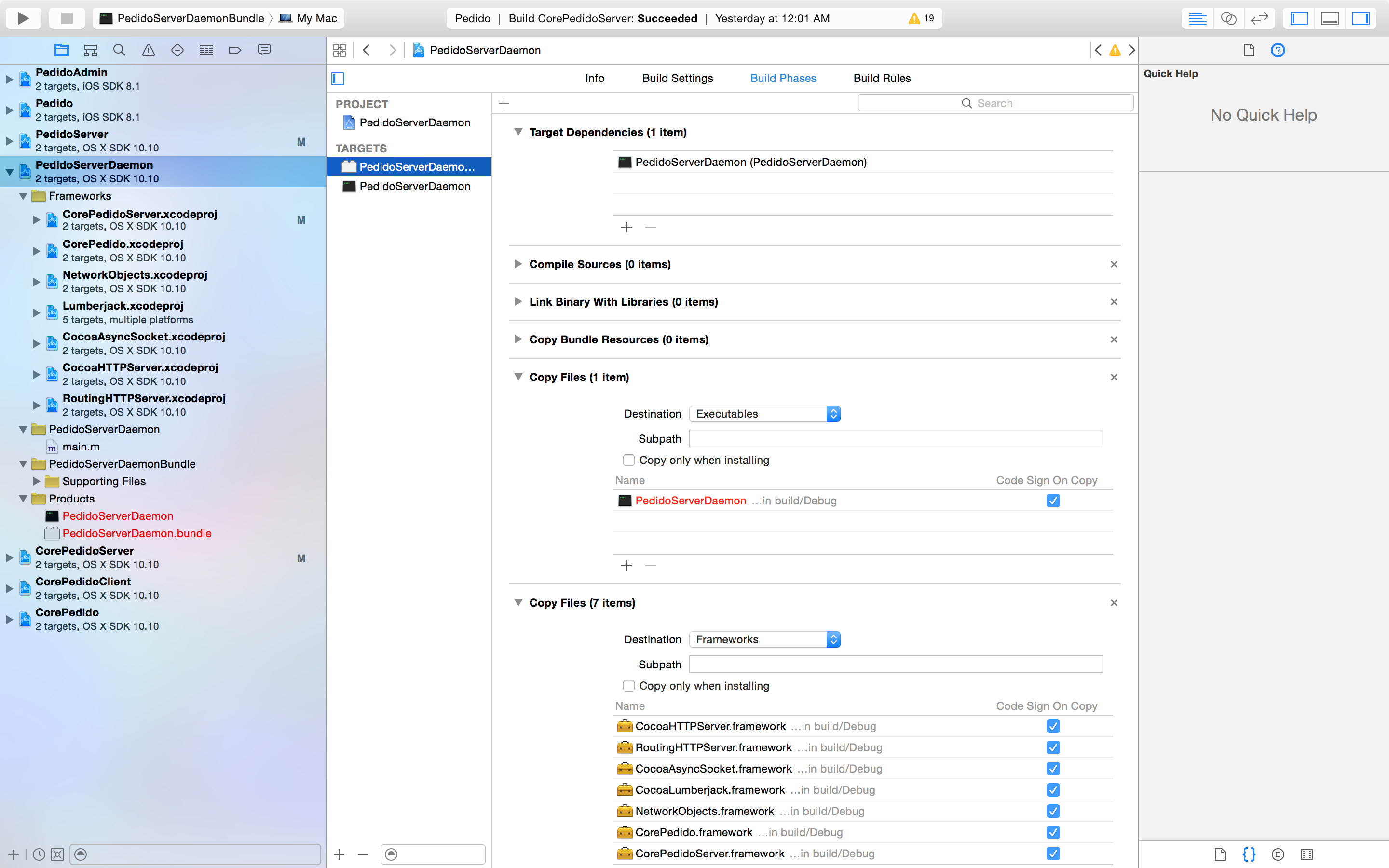Open the Media library icon
The image size is (1389, 868).
coord(1307,854)
